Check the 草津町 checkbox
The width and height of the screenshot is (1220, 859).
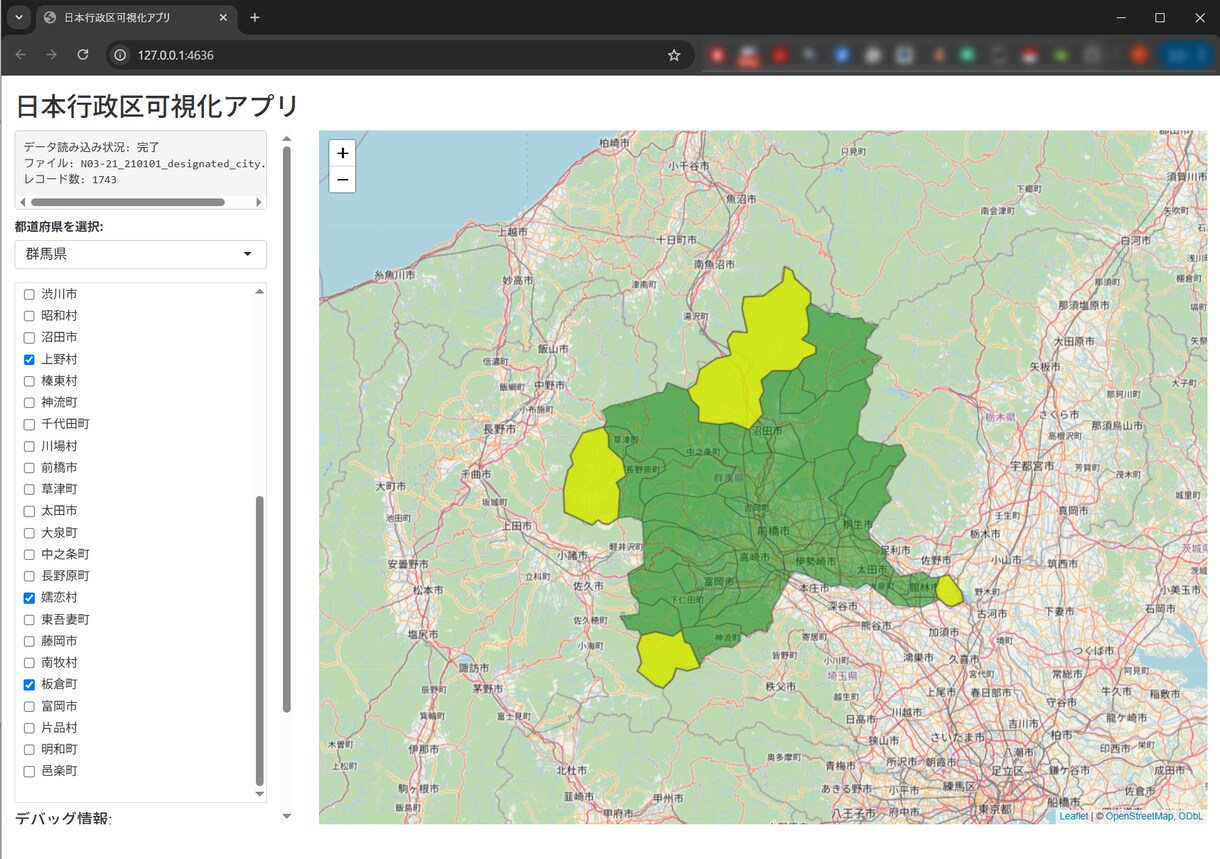[x=29, y=489]
